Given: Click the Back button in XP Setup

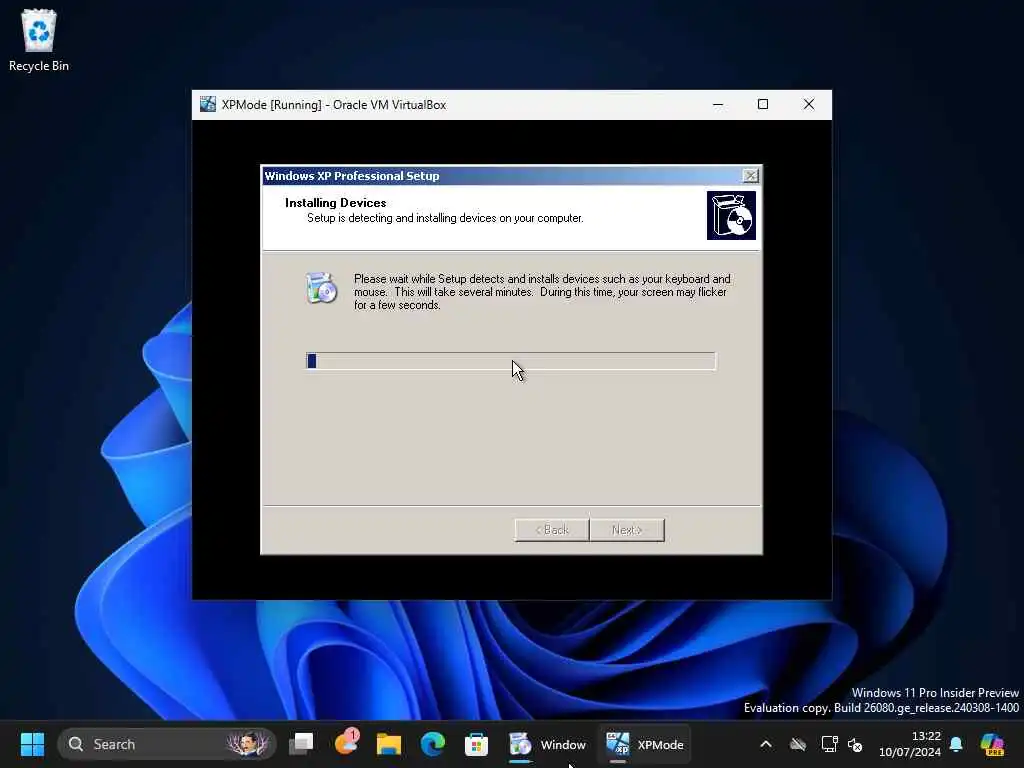Looking at the screenshot, I should 552,530.
